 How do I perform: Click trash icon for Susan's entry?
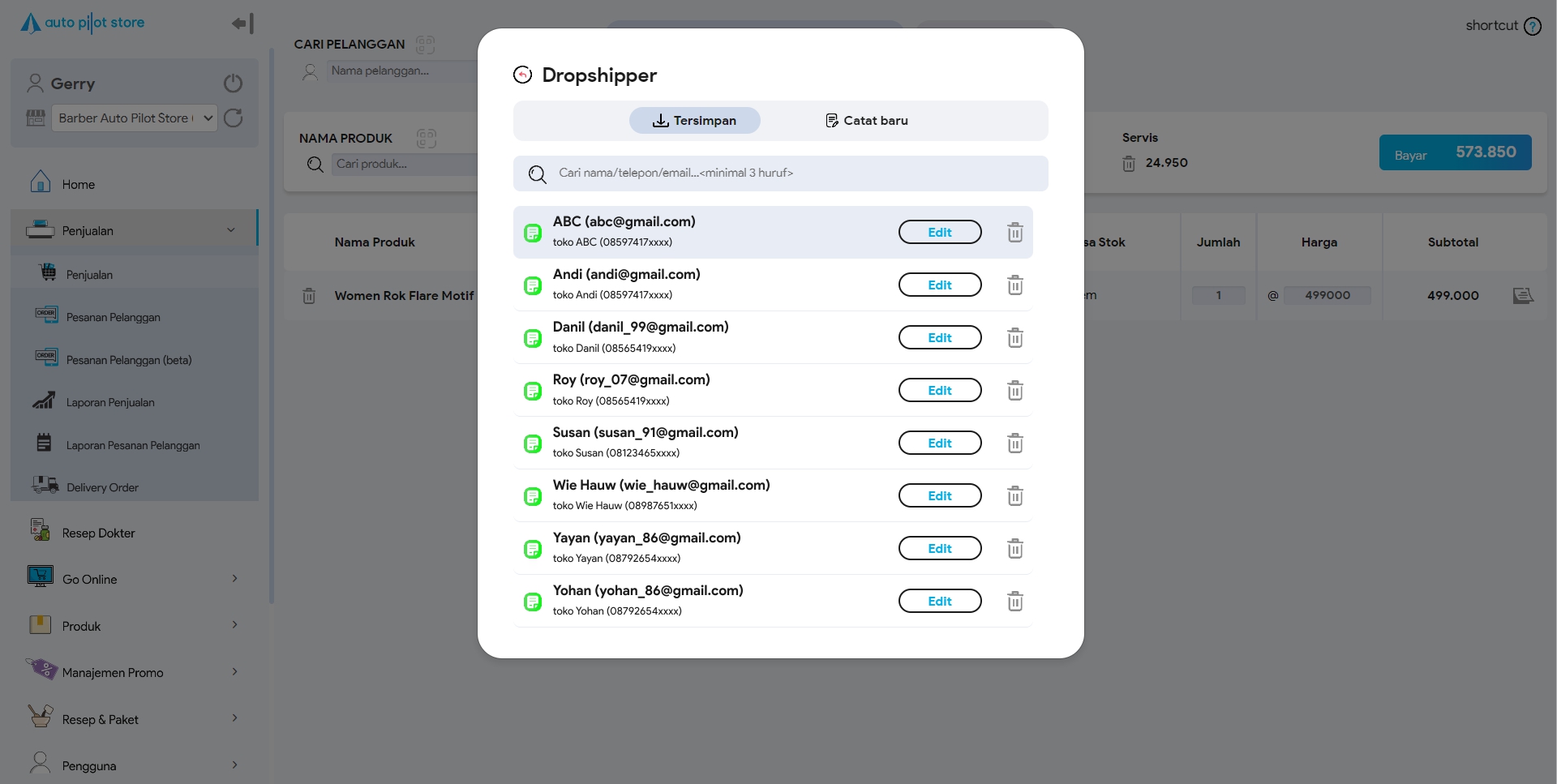[x=1014, y=443]
